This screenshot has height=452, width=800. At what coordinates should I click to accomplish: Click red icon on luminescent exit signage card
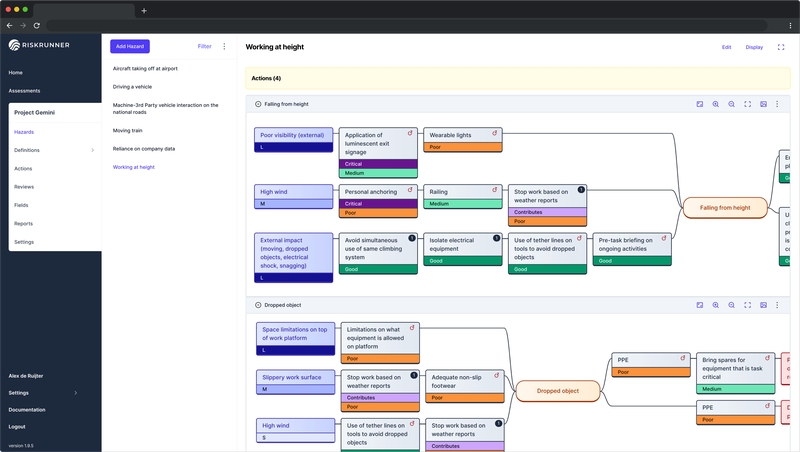pos(410,133)
